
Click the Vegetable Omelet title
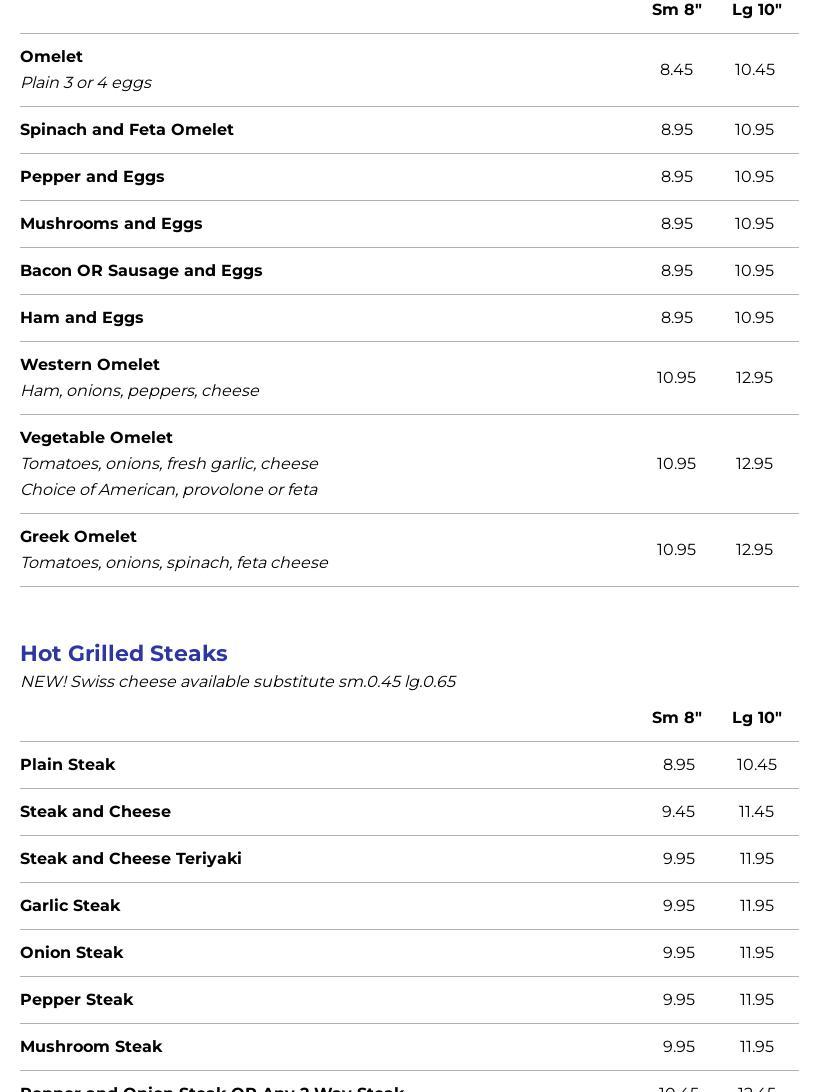96,438
